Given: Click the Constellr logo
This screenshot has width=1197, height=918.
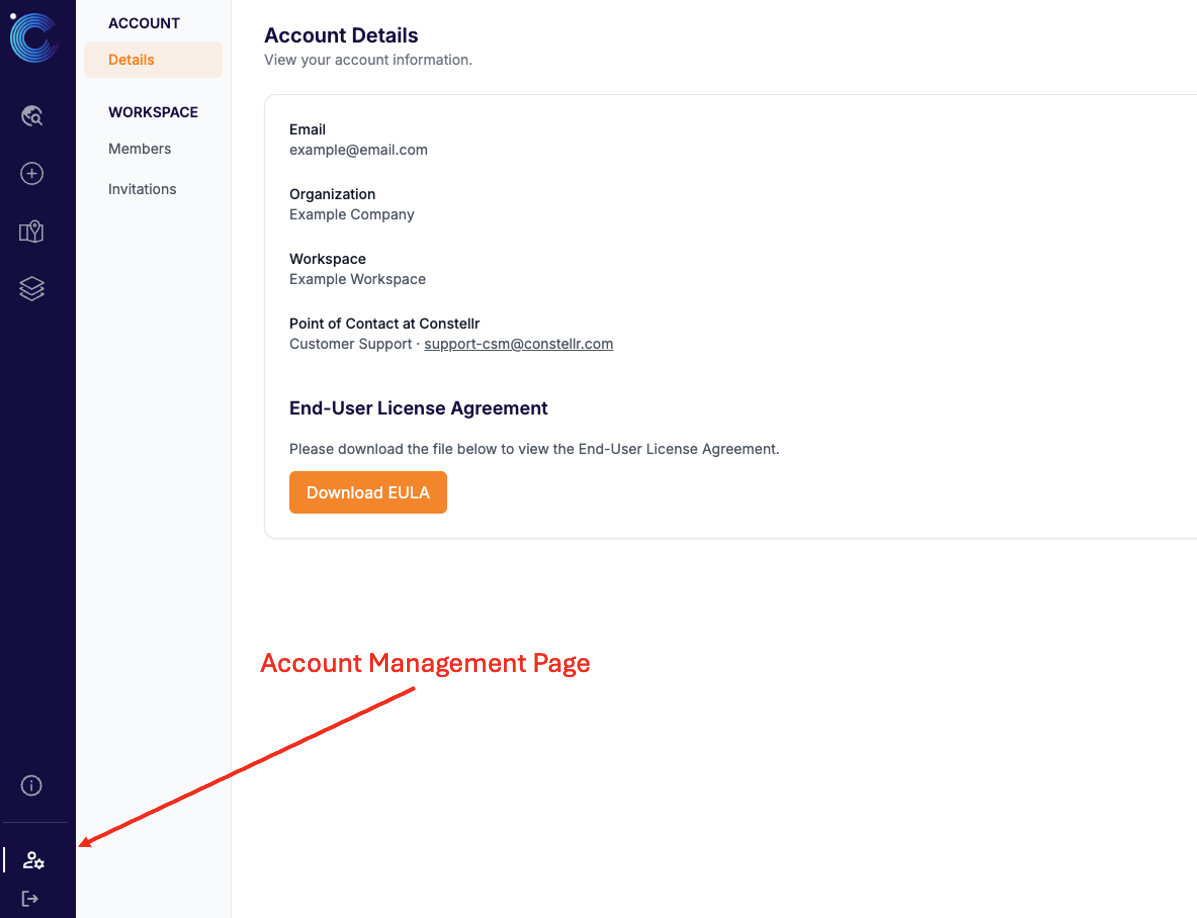Looking at the screenshot, I should pyautogui.click(x=36, y=37).
